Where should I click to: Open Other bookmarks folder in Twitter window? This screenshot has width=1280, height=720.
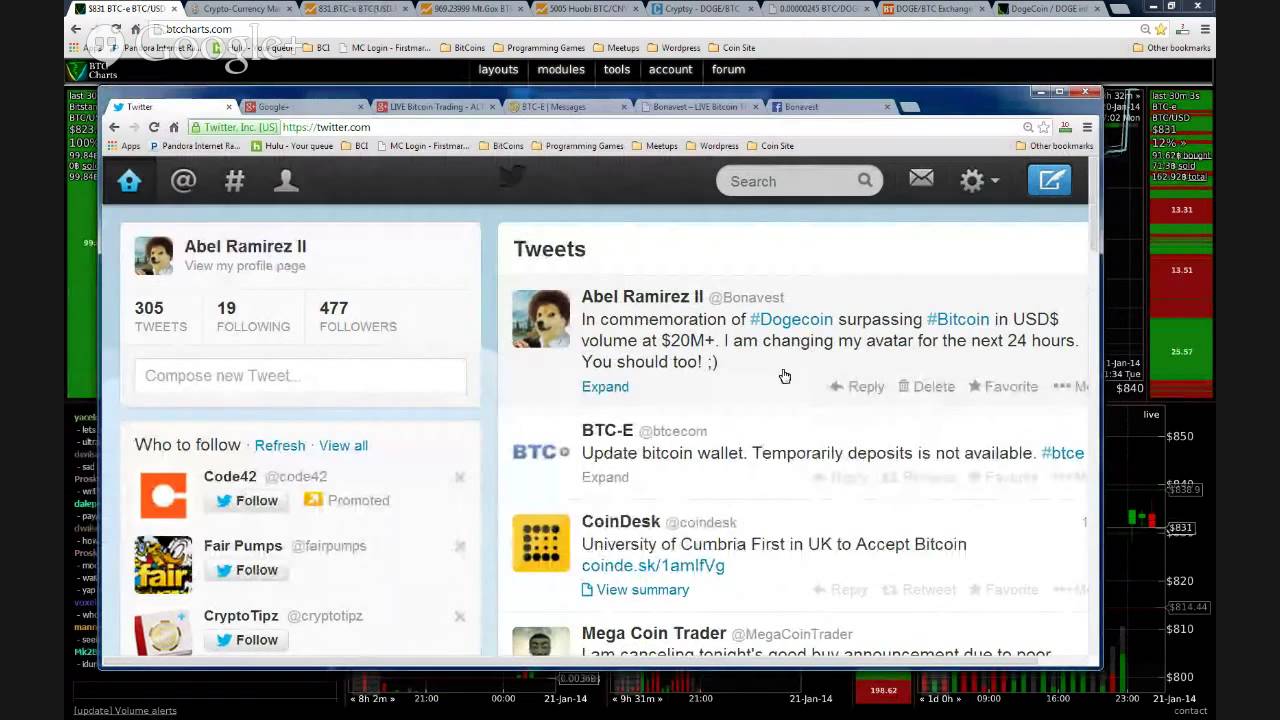[x=1054, y=146]
